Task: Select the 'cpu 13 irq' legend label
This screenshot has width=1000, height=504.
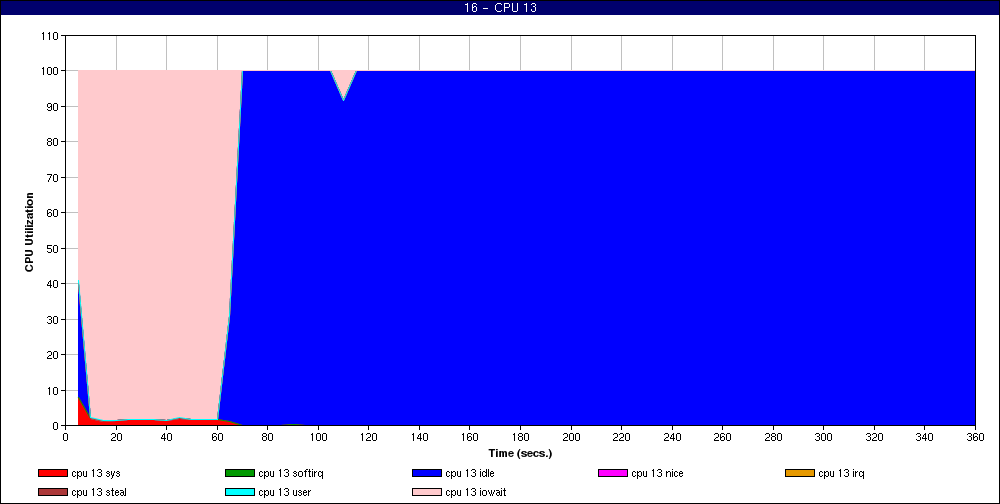Action: 841,473
